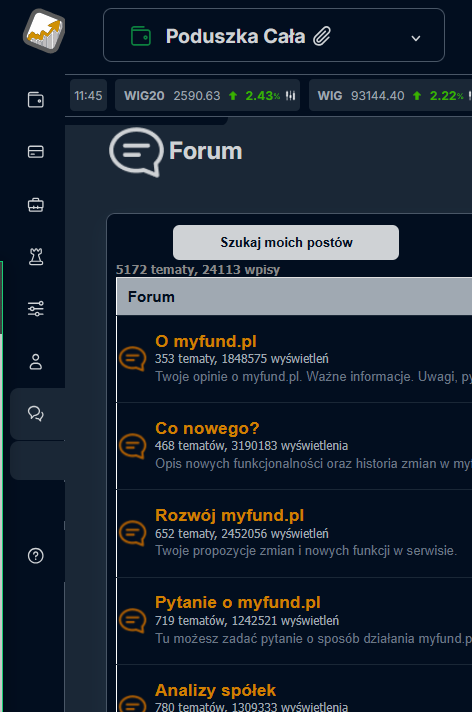Image resolution: width=472 pixels, height=712 pixels.
Task: Click the WIG index ticker
Action: click(391, 95)
